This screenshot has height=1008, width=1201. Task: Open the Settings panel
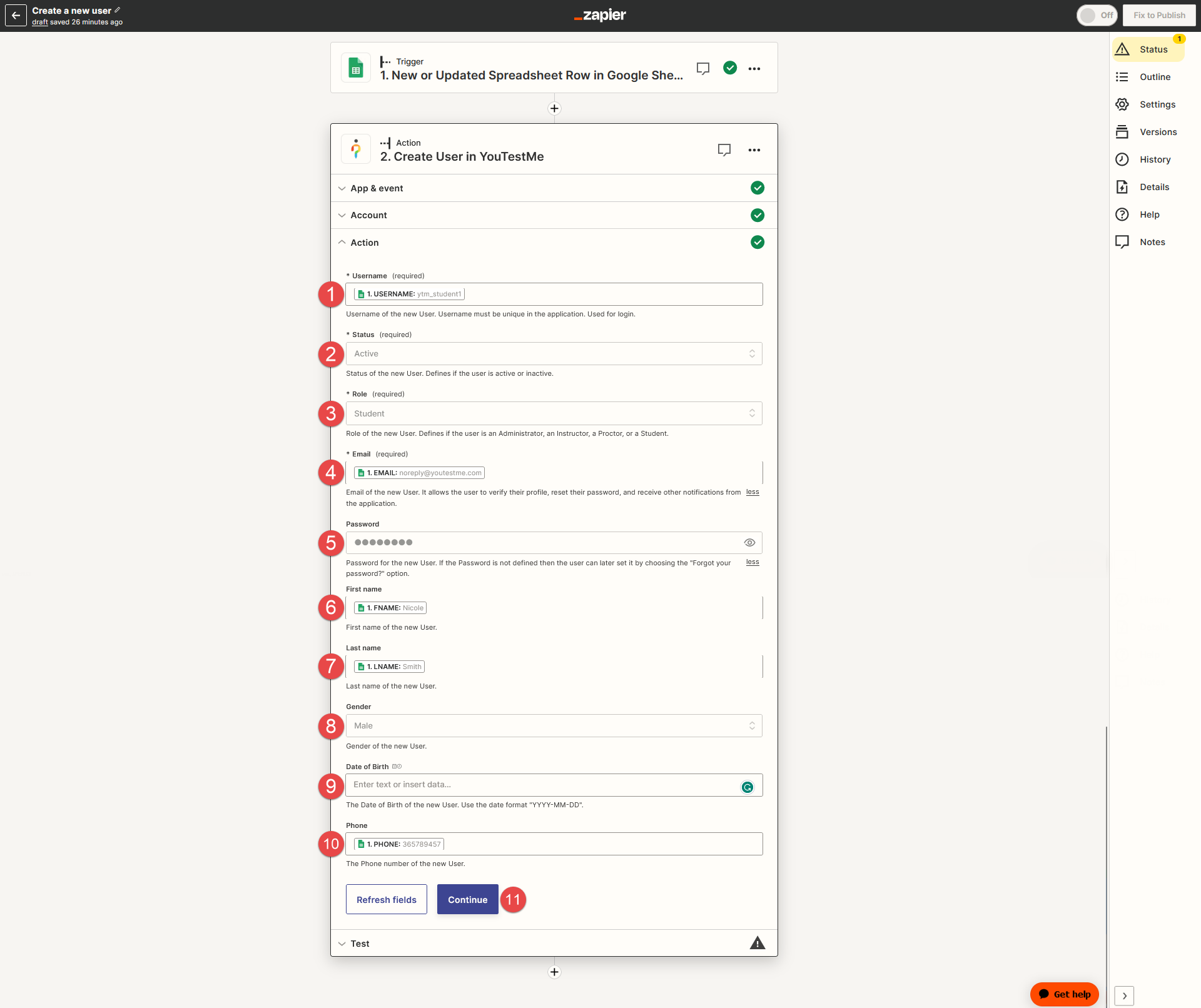click(1157, 104)
